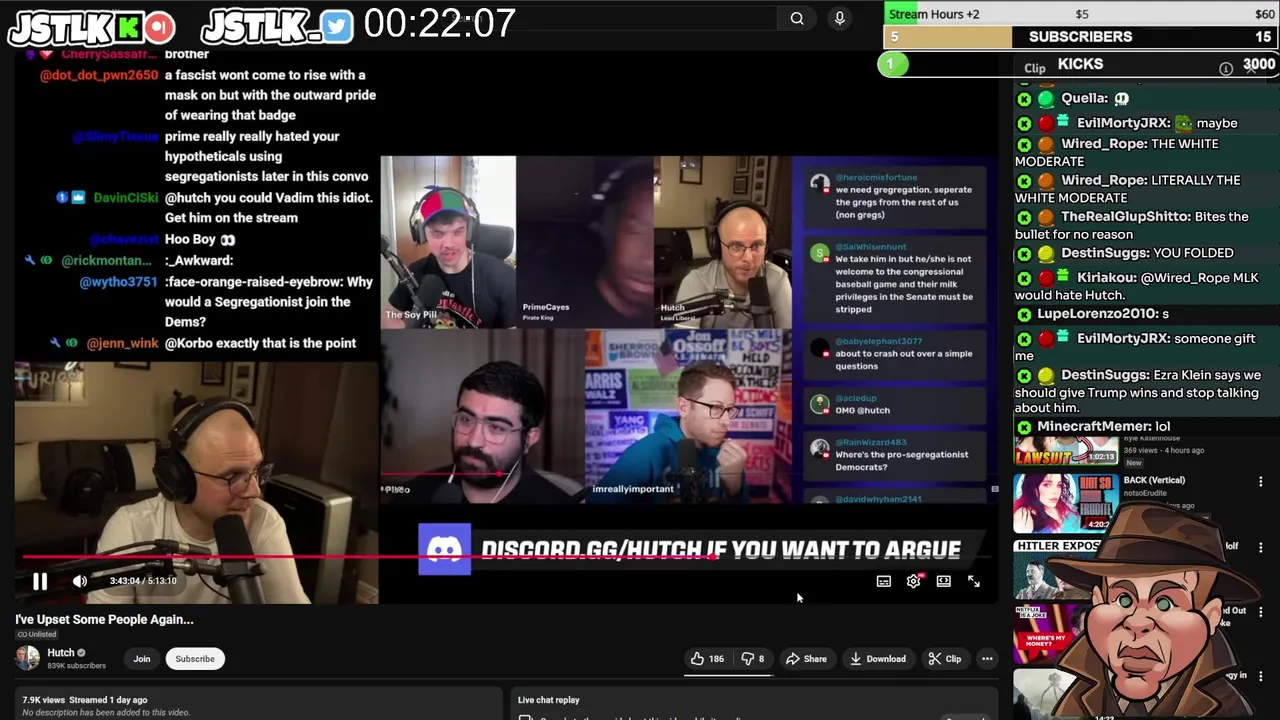1280x720 pixels.
Task: Pause the YouTube video
Action: [x=40, y=581]
